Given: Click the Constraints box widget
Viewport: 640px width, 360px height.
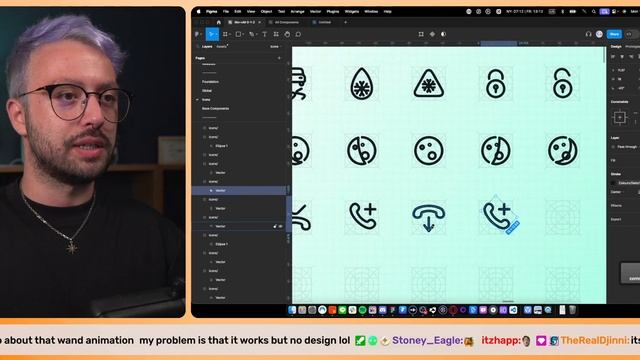Looking at the screenshot, I should [x=620, y=118].
